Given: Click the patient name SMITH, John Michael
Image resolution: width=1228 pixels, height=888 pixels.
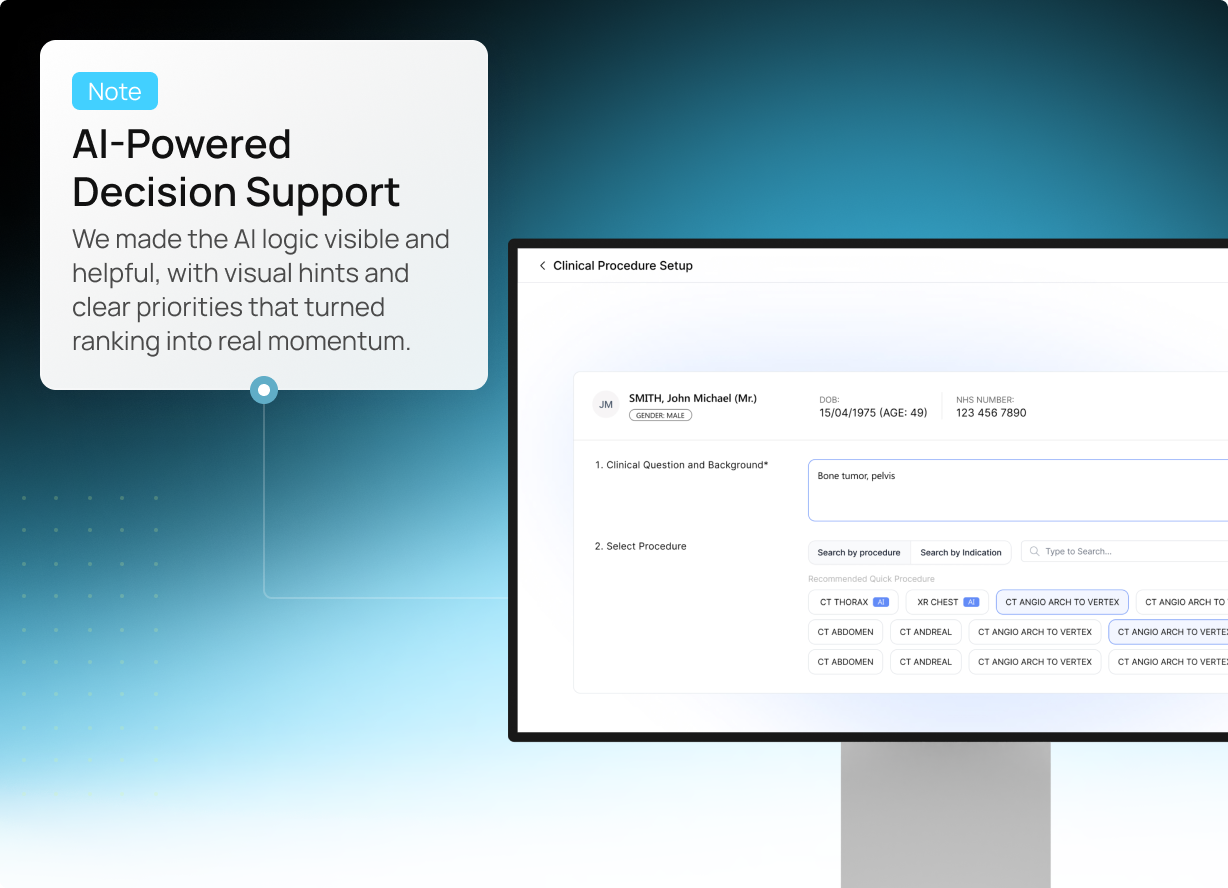Looking at the screenshot, I should click(692, 398).
